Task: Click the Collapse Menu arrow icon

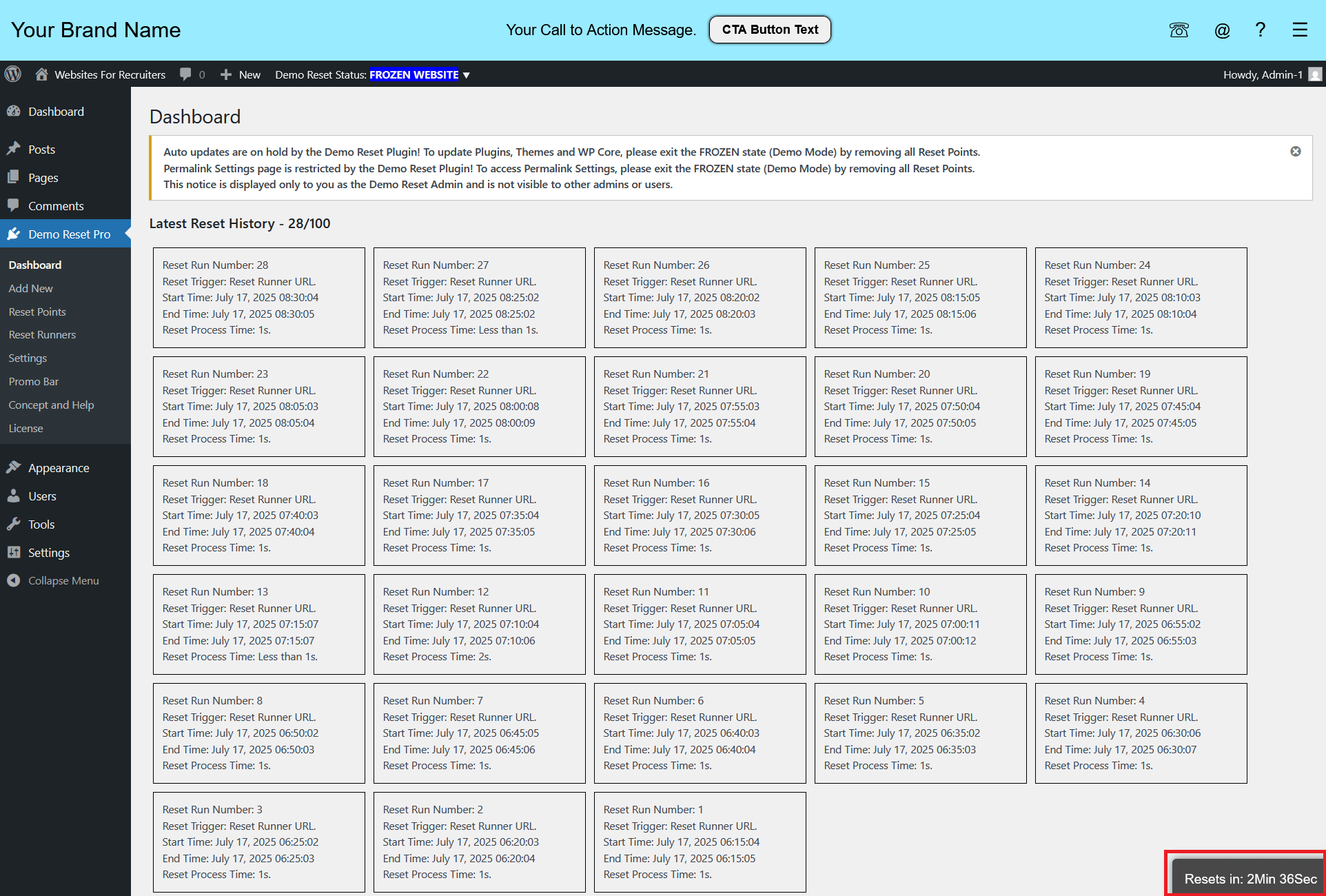Action: pos(14,580)
